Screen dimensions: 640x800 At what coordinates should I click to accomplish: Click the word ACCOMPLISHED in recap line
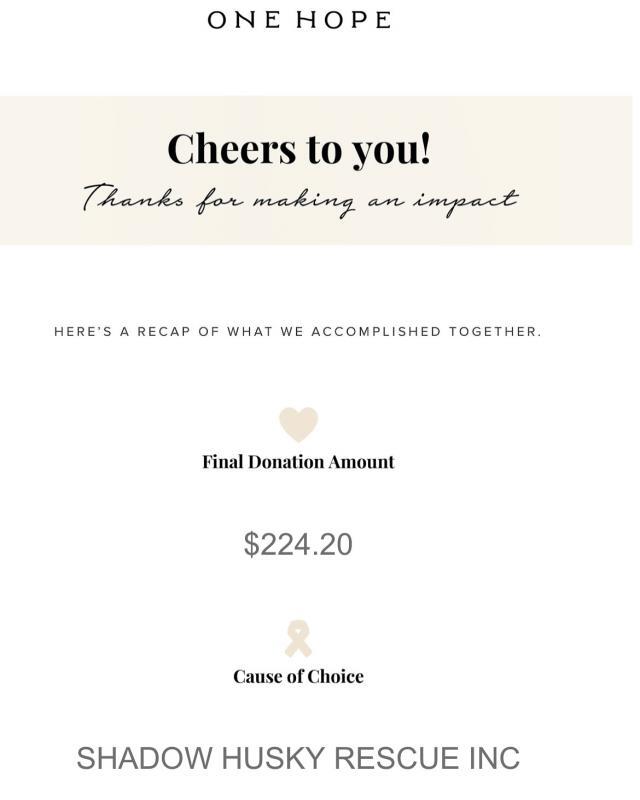pos(376,332)
